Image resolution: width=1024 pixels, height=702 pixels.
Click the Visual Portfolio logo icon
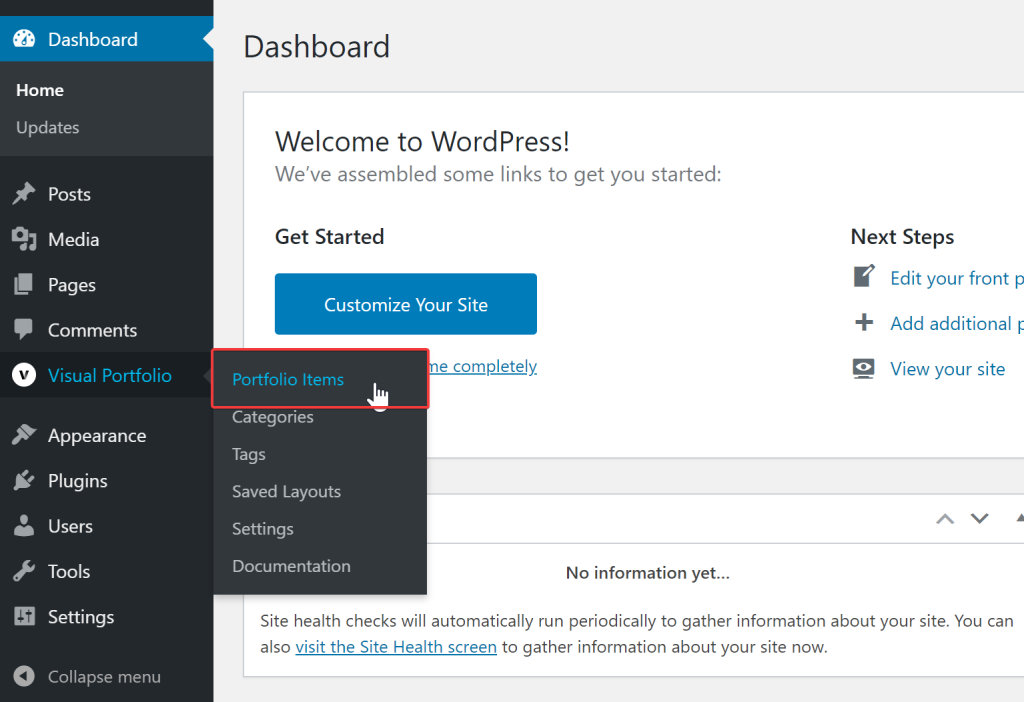24,375
